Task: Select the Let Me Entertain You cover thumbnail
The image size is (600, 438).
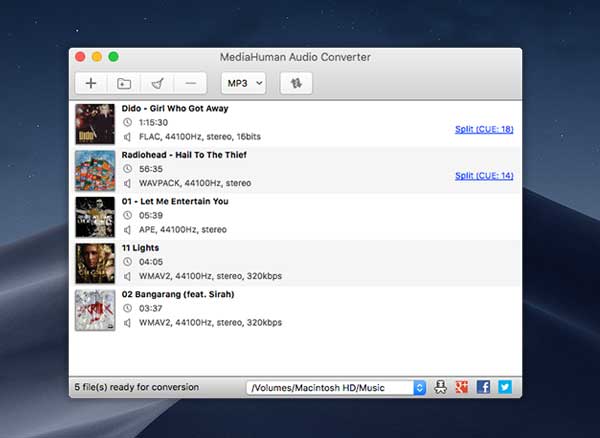Action: click(95, 217)
